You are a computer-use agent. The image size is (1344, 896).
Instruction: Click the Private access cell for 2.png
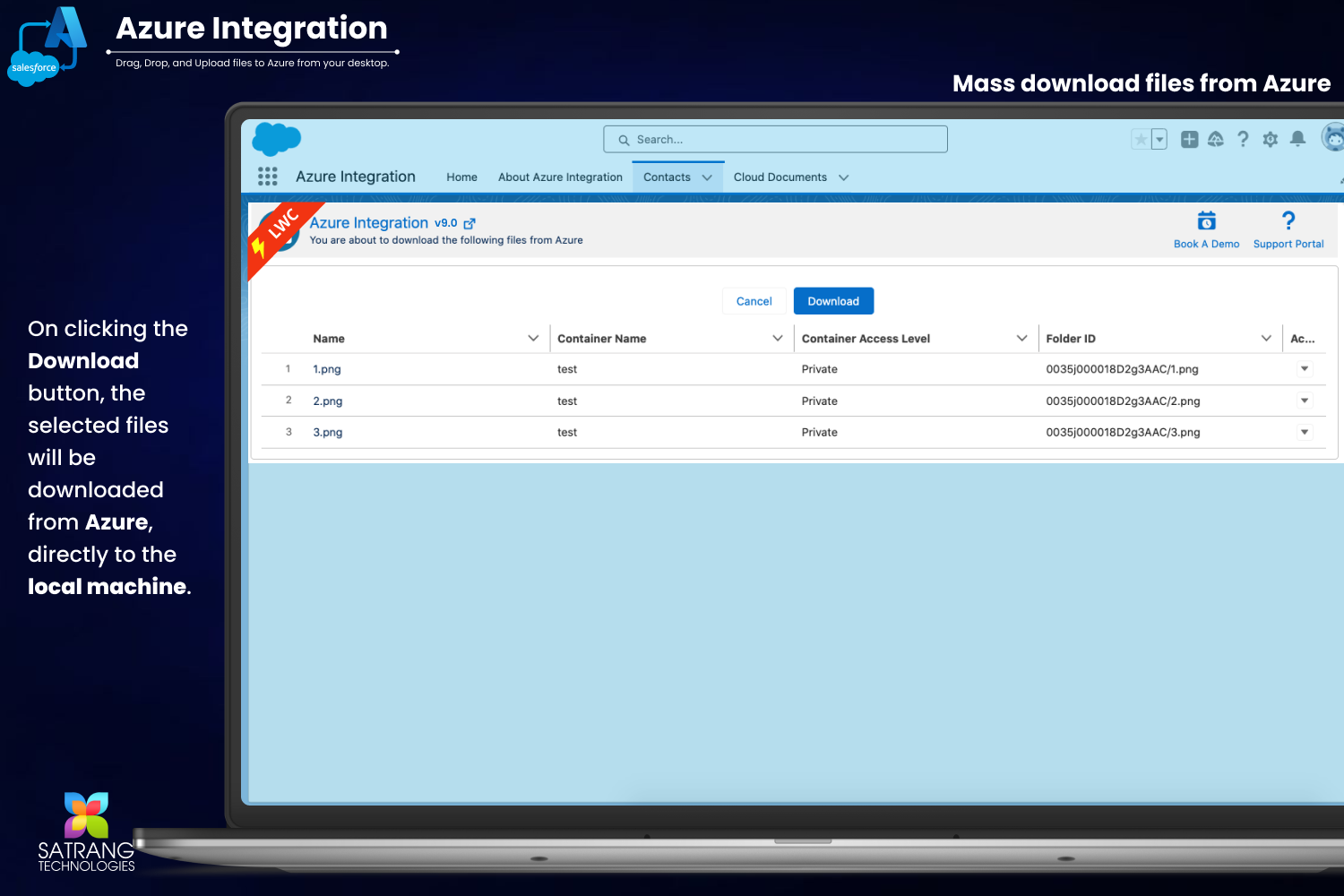(x=820, y=401)
